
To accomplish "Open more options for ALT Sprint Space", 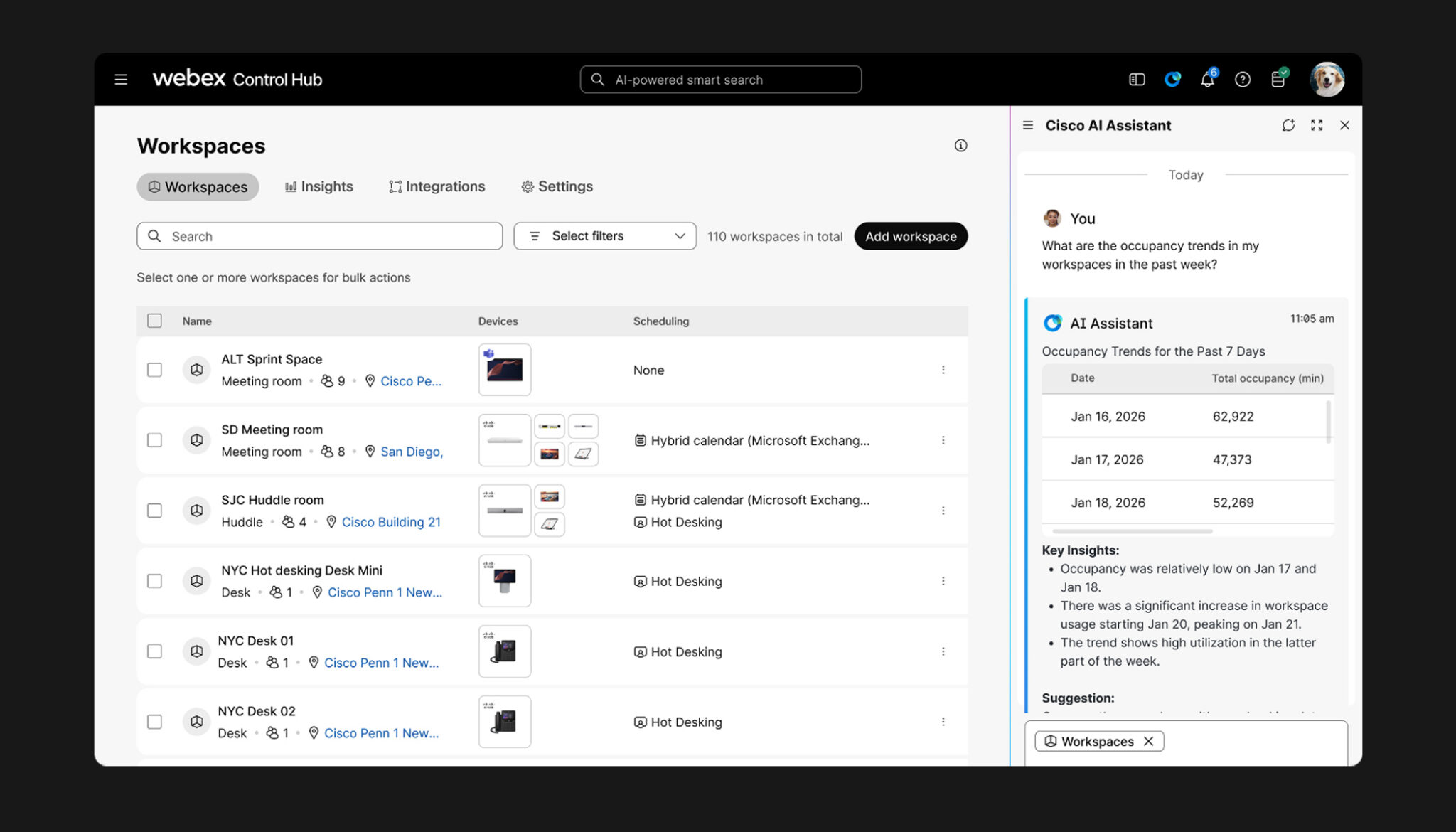I will pyautogui.click(x=943, y=370).
